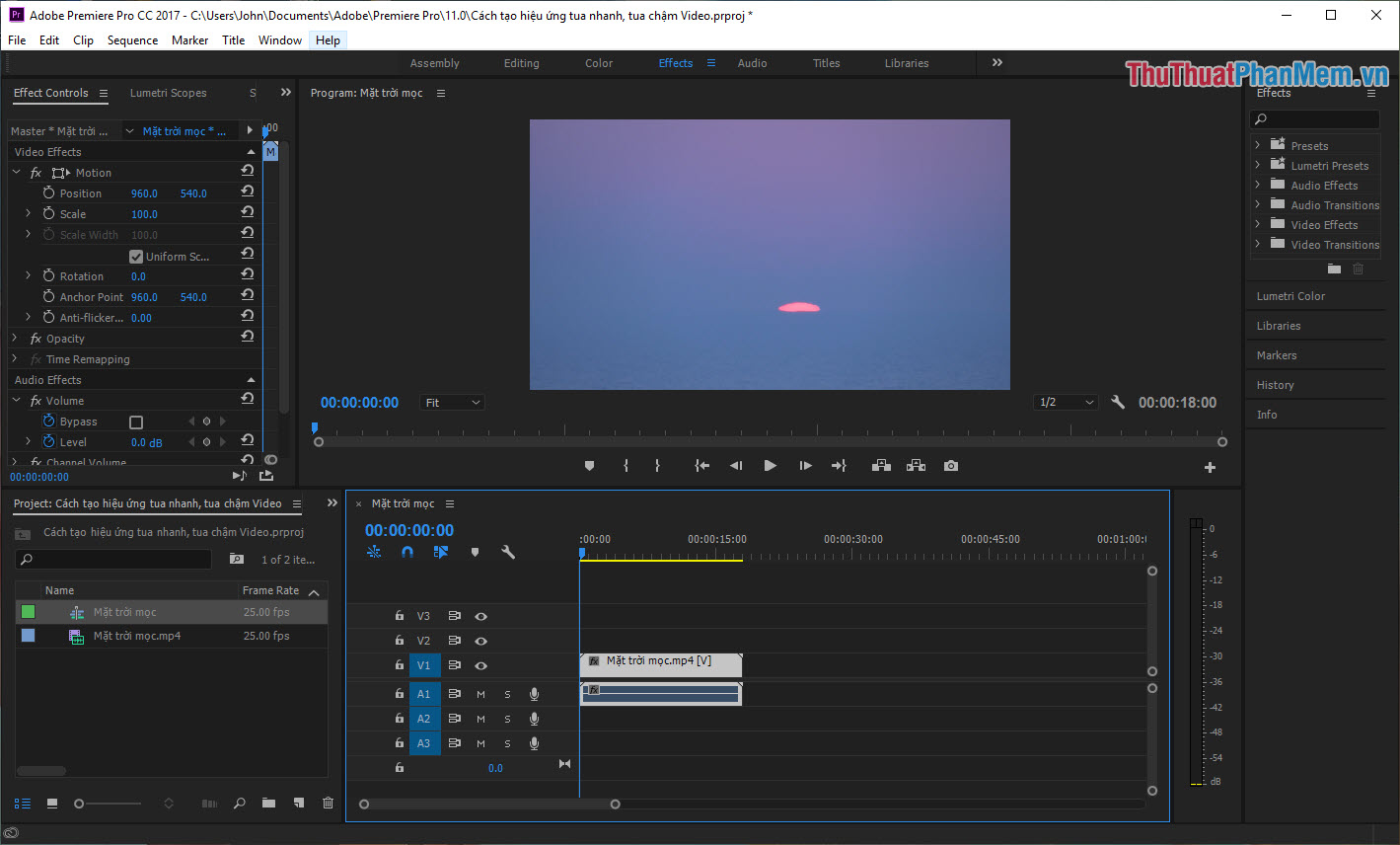Mute the A1 audio track
The image size is (1400, 845).
tap(480, 693)
